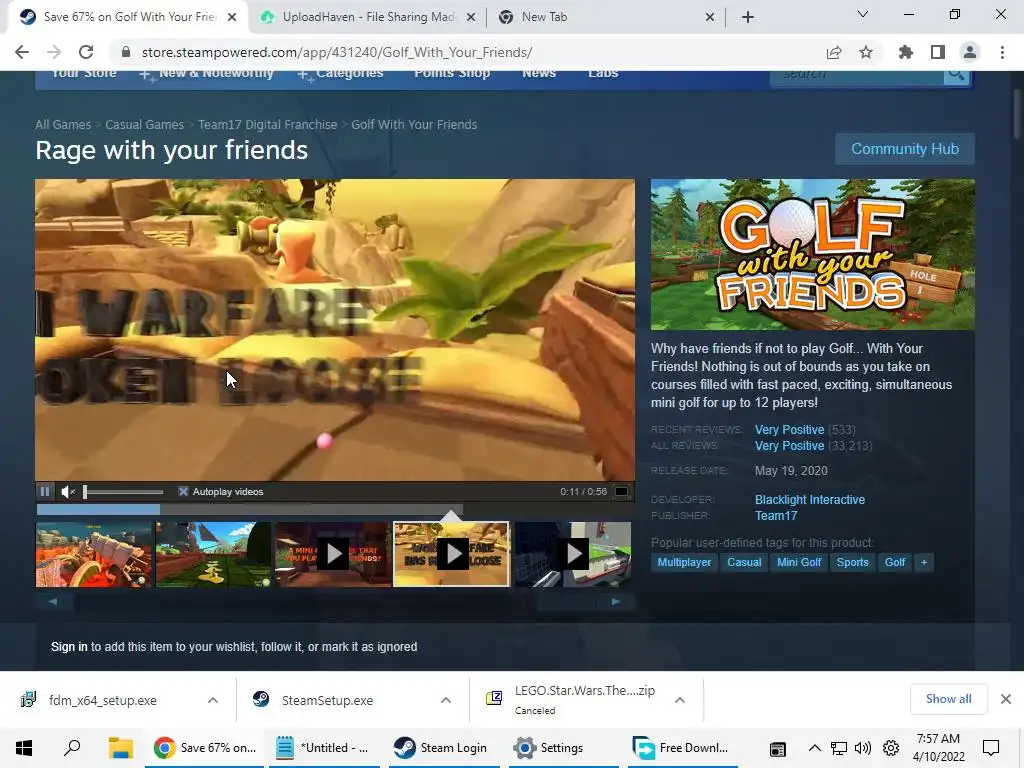Open Steam Login from taskbar
The width and height of the screenshot is (1024, 768).
(x=442, y=748)
